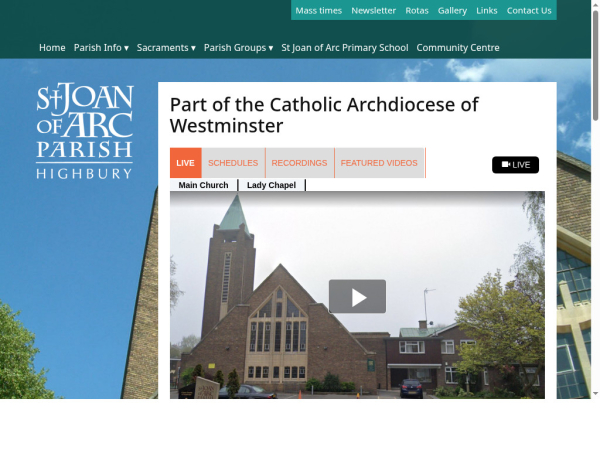
Task: Click the scrollbar down arrow
Action: point(595,393)
